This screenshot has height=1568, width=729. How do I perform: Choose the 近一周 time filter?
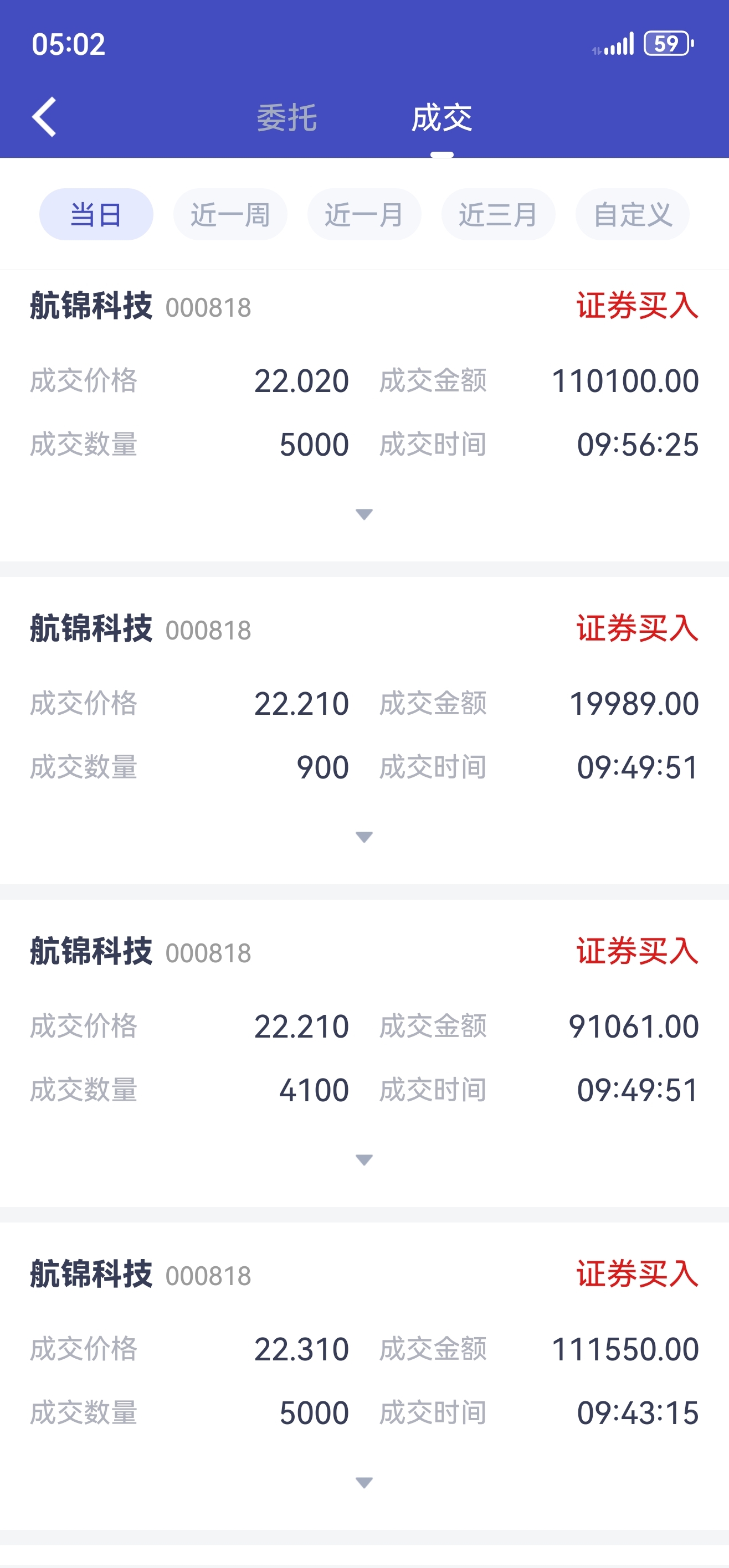[x=230, y=214]
